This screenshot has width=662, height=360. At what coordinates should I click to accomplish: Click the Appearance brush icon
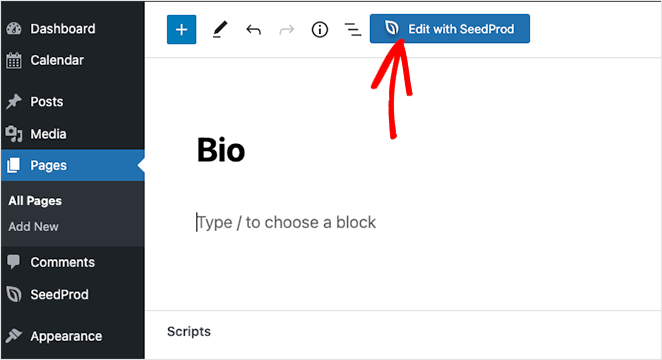pos(14,336)
